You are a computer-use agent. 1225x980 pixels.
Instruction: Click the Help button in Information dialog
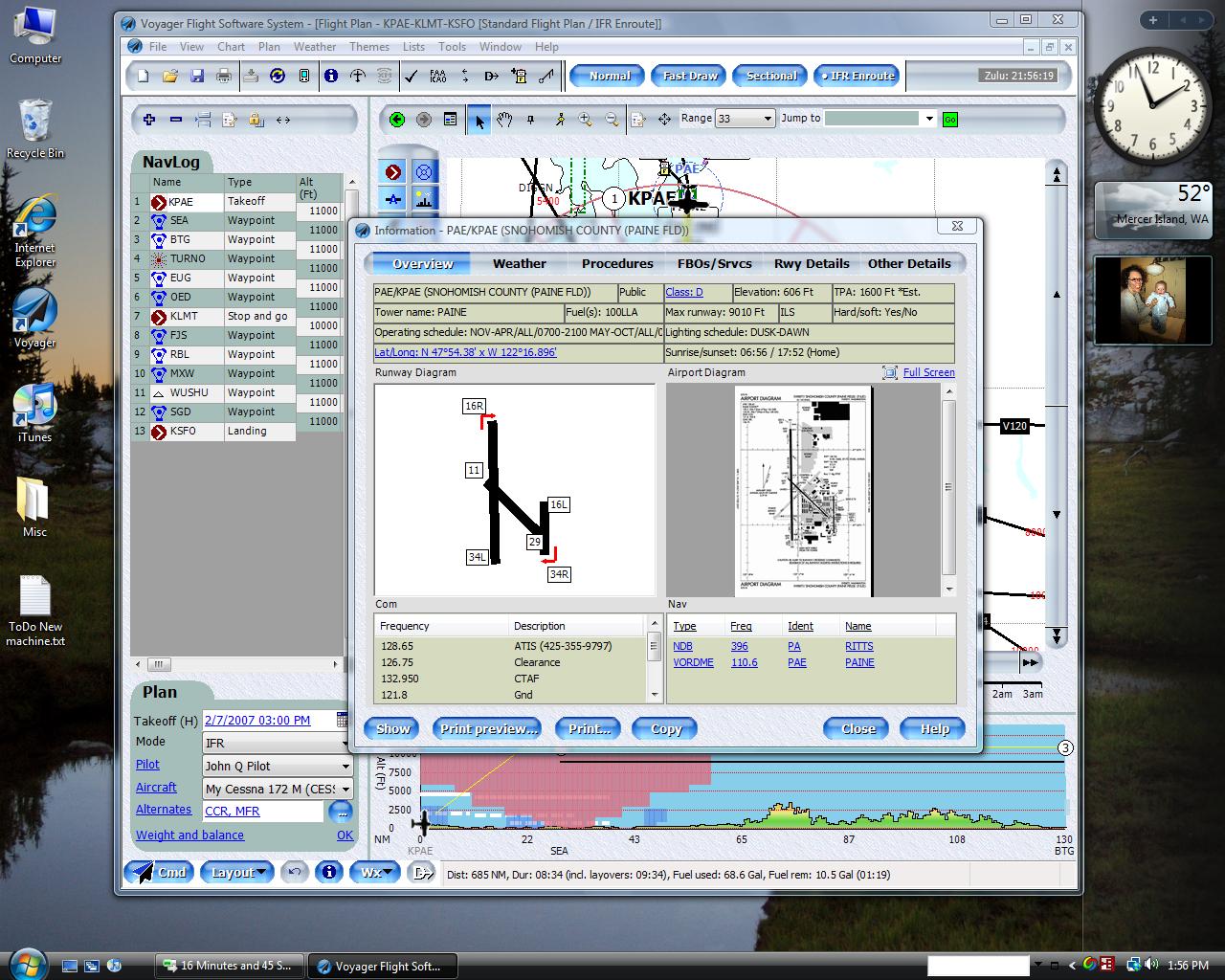click(934, 728)
